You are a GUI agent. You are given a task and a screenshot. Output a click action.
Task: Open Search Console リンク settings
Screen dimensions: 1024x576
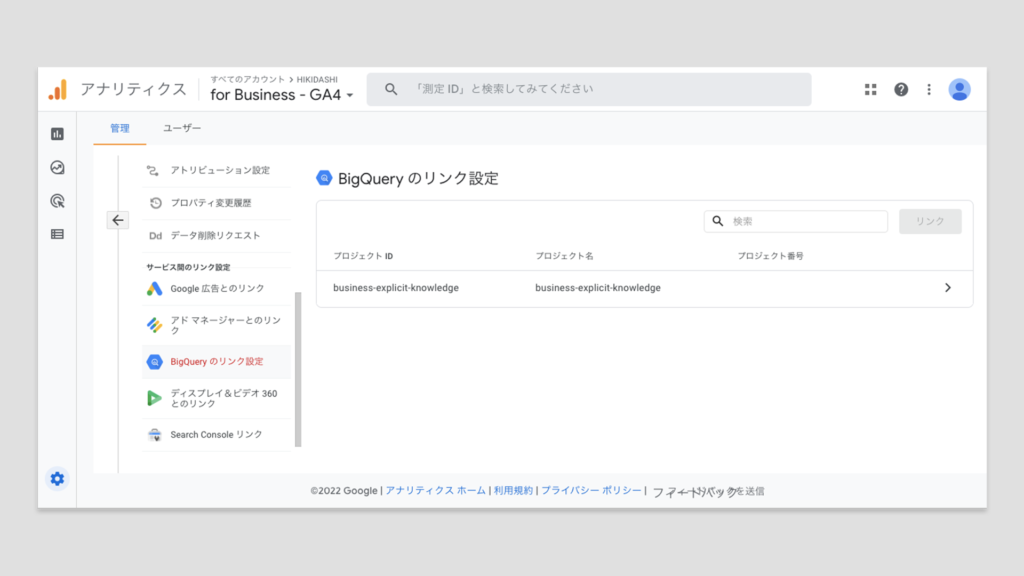click(x=216, y=435)
